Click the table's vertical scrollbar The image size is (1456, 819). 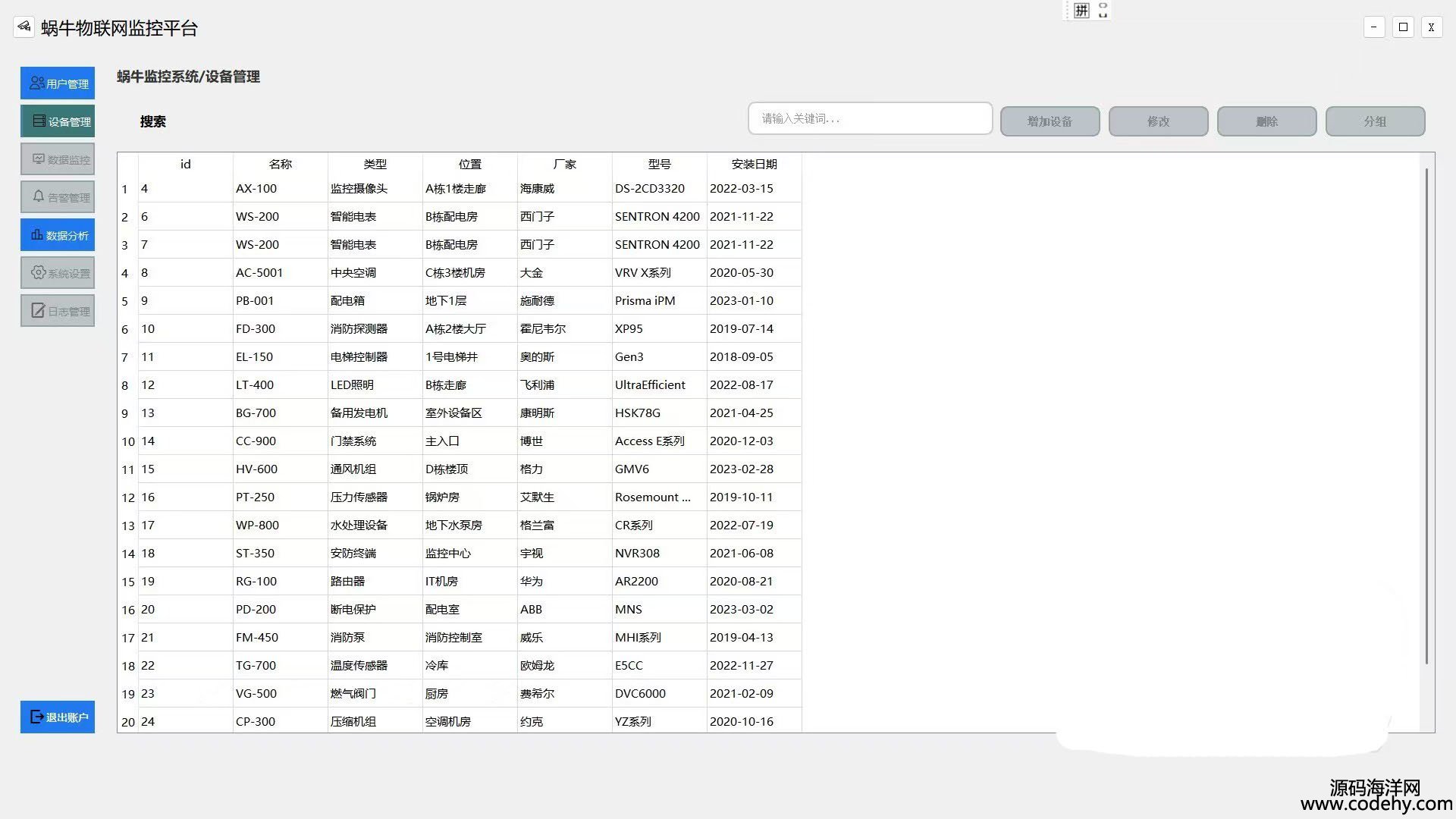click(1426, 417)
